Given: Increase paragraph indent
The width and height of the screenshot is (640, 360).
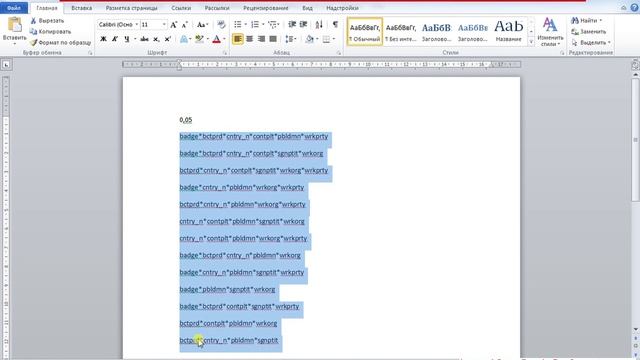Looking at the screenshot, I should [x=303, y=25].
